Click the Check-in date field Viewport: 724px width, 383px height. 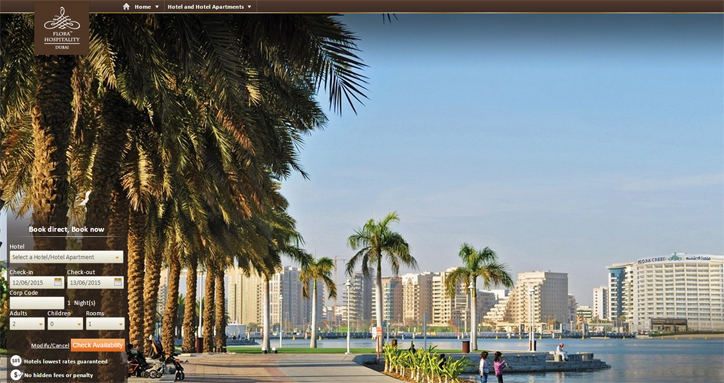37,282
